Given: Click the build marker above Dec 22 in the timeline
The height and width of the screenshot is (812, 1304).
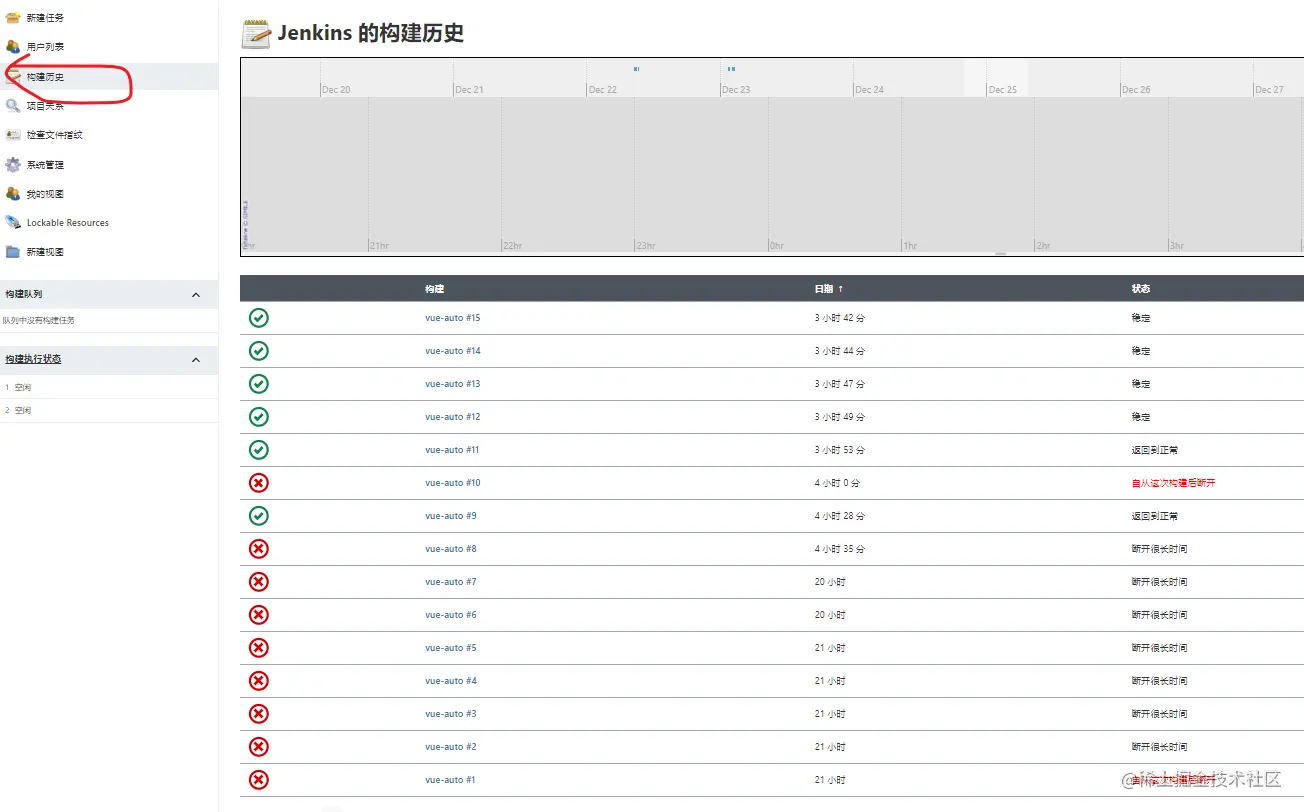Looking at the screenshot, I should click(x=636, y=69).
